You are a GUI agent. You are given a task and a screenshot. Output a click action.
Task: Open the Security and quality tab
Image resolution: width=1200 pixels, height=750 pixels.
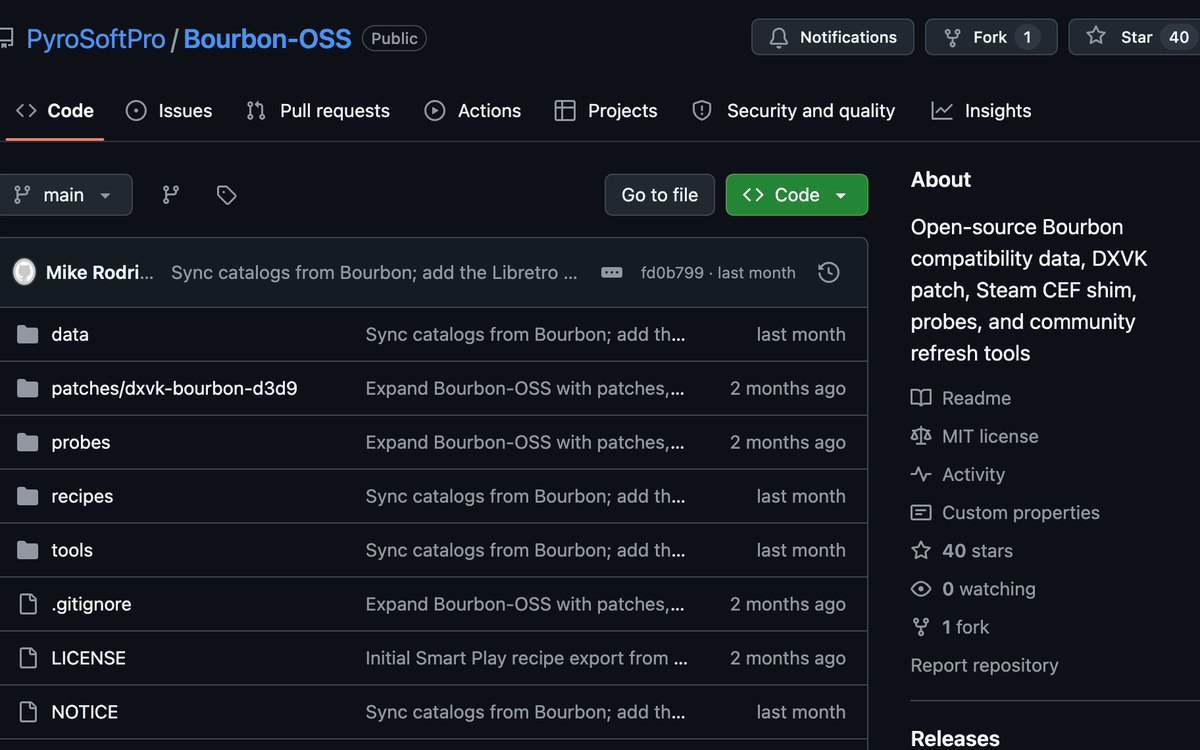794,111
